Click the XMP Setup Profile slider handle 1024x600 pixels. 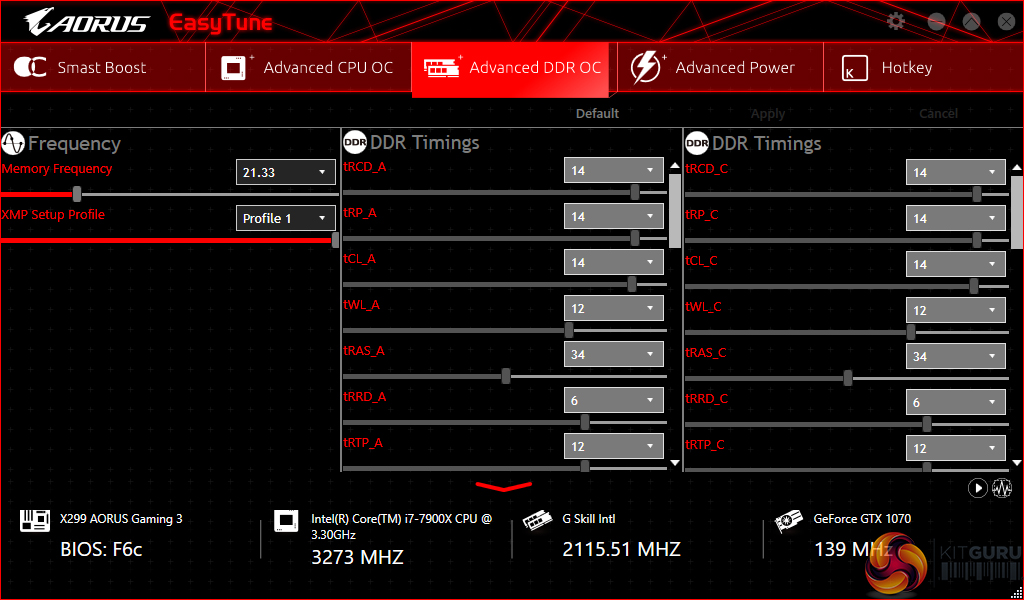[335, 240]
